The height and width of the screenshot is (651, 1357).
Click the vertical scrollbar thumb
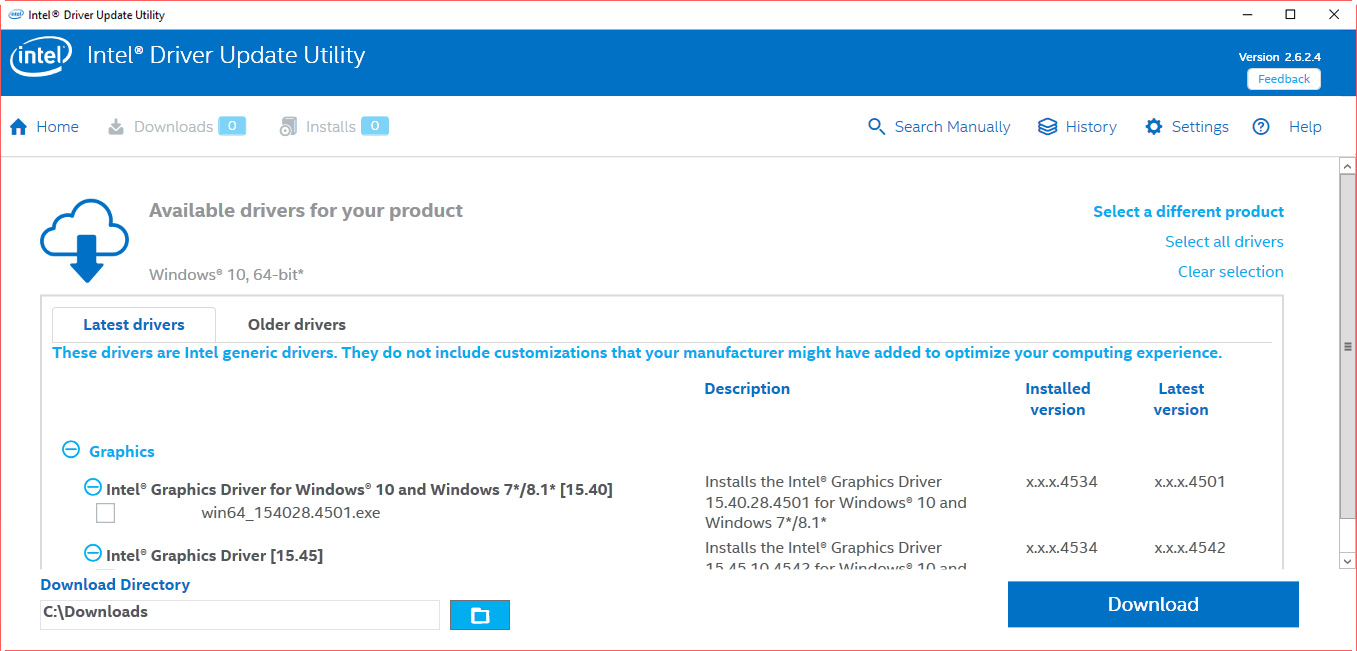[1348, 346]
